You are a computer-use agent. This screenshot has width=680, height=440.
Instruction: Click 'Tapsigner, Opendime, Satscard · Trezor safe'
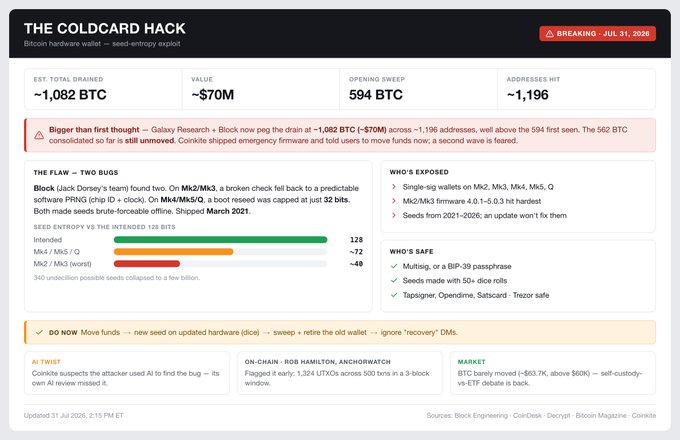[x=476, y=295]
